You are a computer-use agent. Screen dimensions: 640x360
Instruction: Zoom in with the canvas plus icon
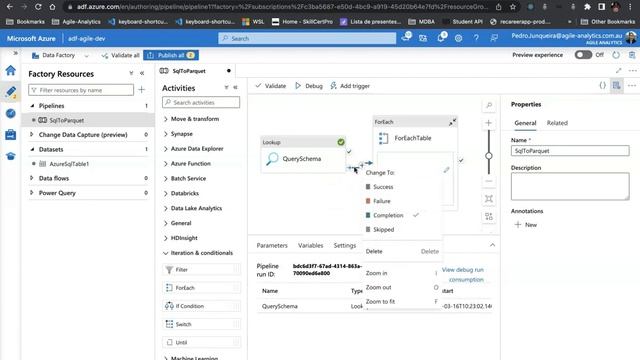(x=489, y=123)
